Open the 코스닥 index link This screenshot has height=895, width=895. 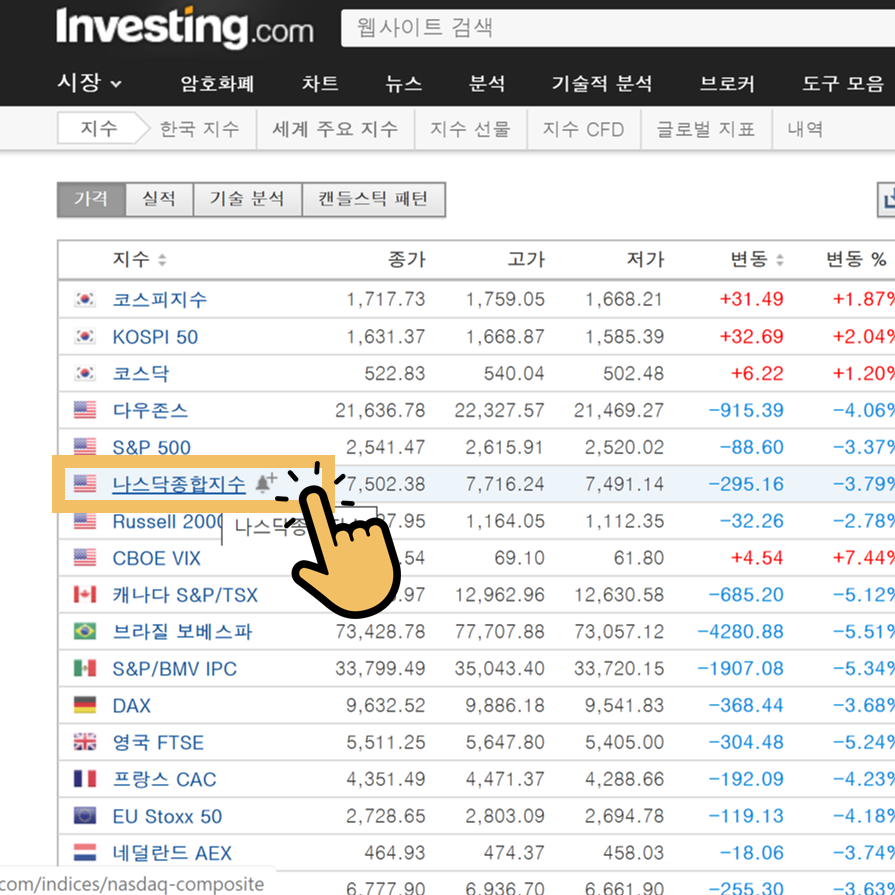coord(141,374)
